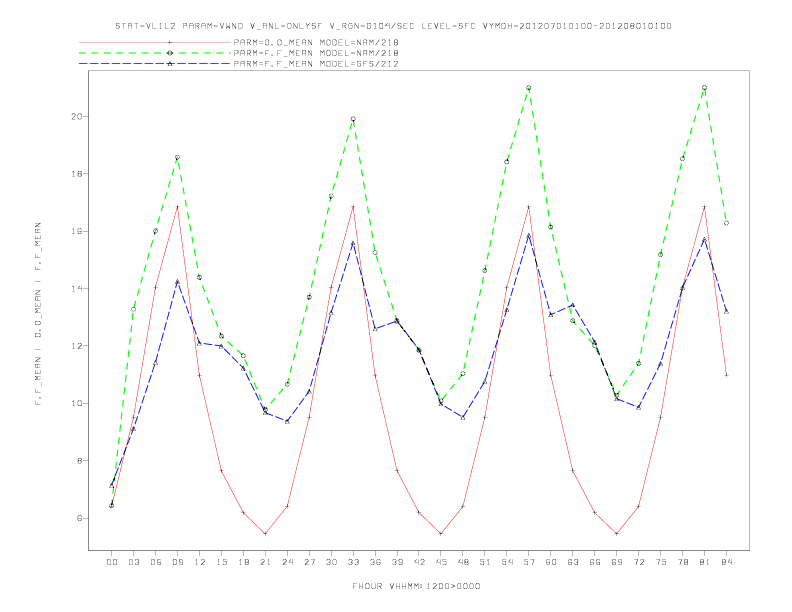Click the vertical y-axis label F.F_MEAN | O.O_MEAN | F.F_MEAN

click(x=38, y=314)
